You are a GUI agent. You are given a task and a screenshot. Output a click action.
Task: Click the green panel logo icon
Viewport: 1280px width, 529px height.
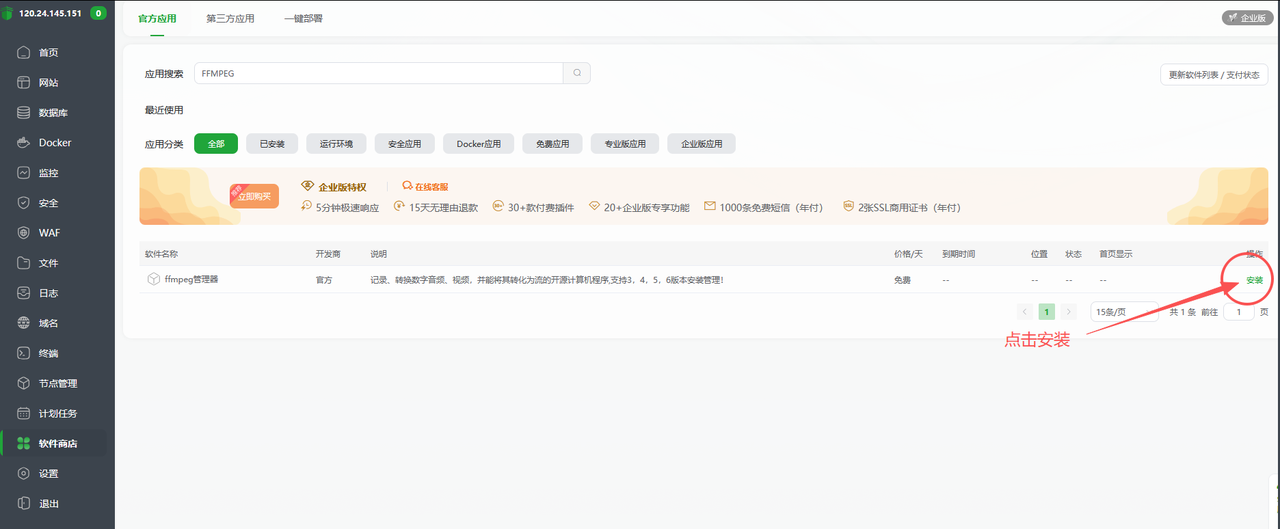tap(7, 13)
